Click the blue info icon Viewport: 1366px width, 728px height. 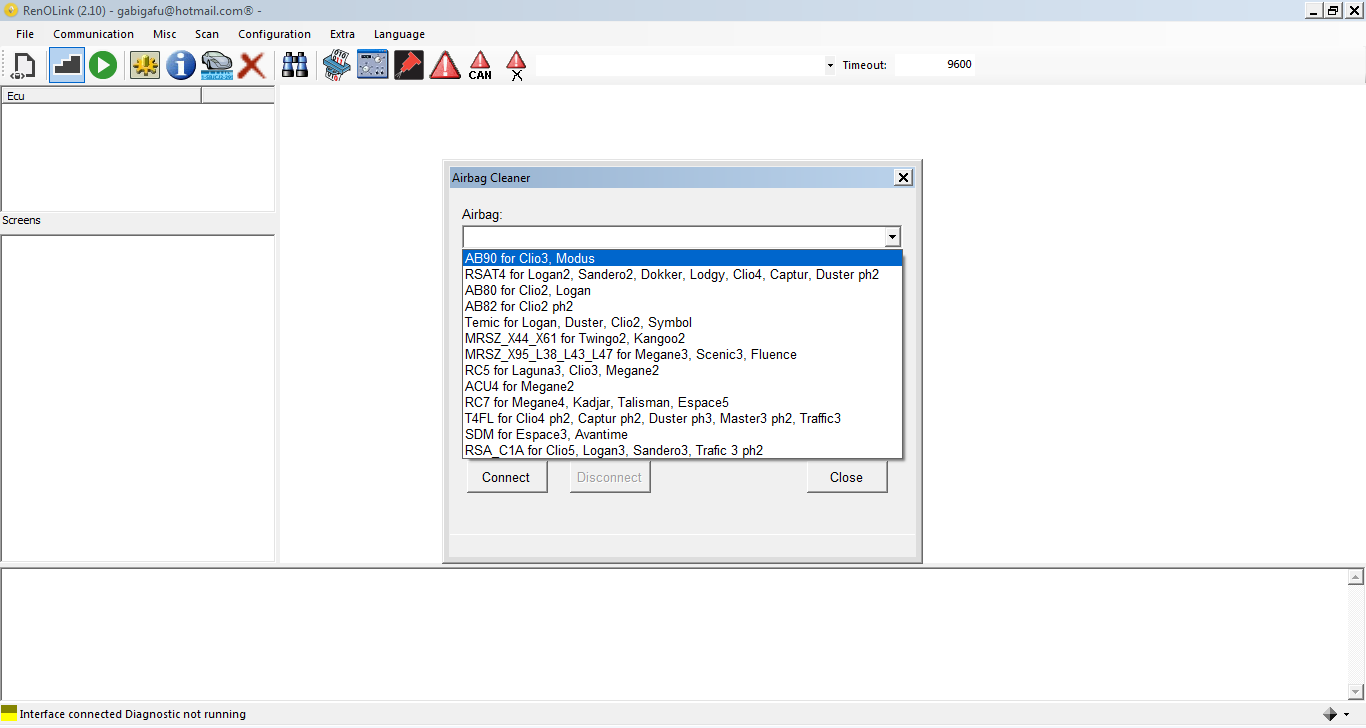click(181, 66)
